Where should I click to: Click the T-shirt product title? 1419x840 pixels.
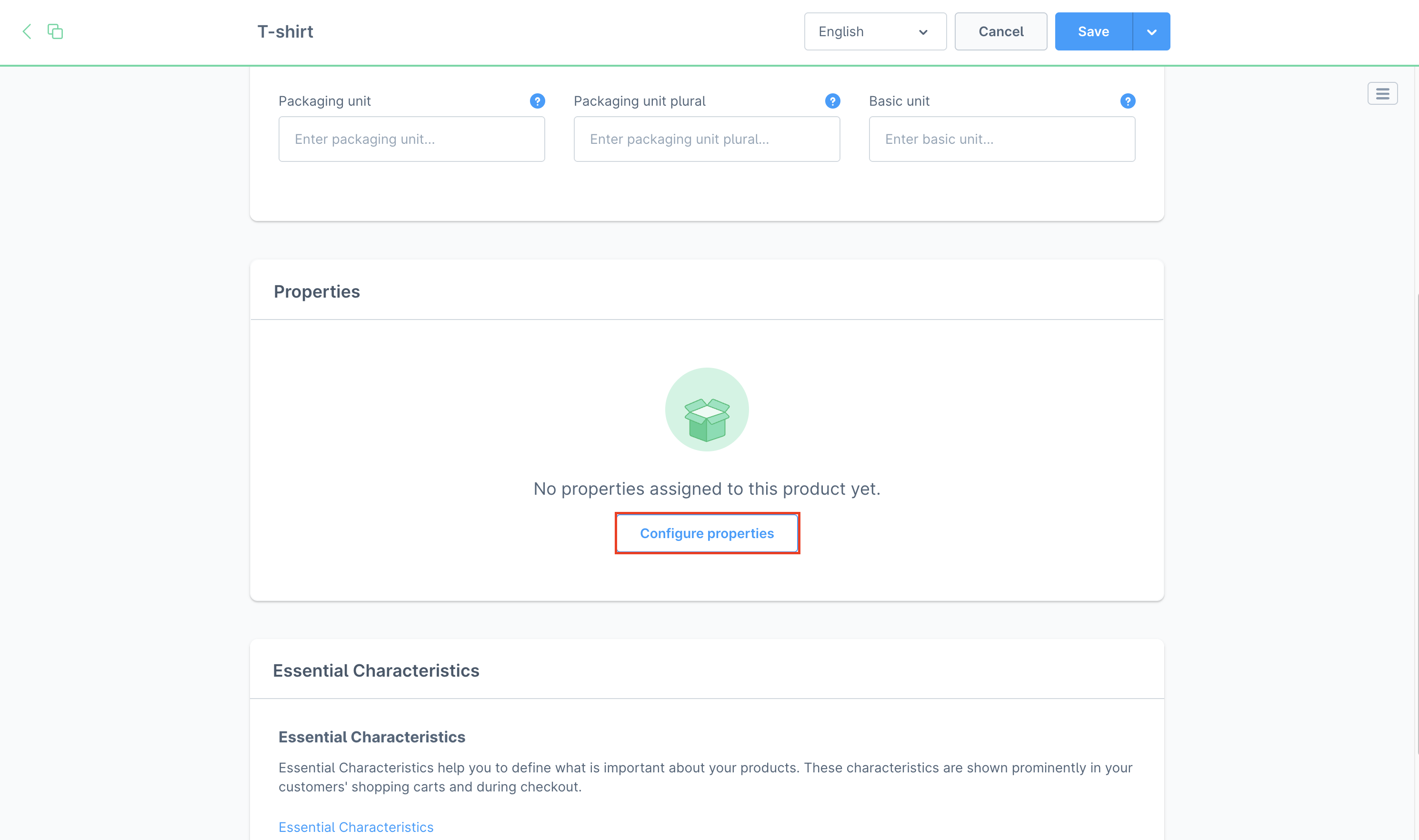285,32
